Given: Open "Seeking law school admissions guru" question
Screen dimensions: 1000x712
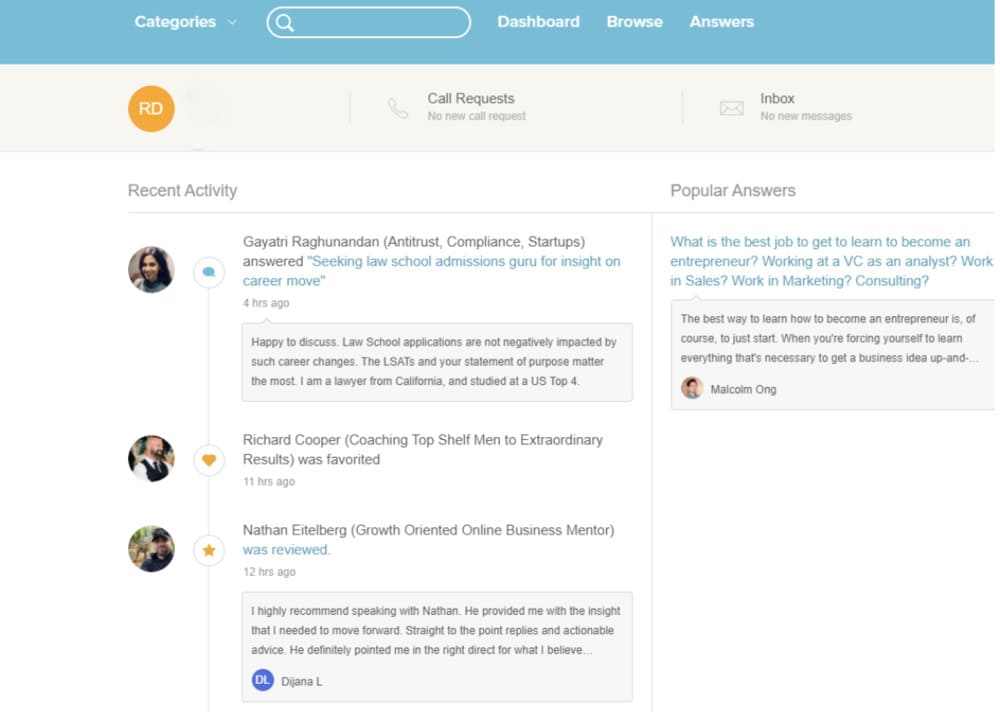Looking at the screenshot, I should coord(431,271).
